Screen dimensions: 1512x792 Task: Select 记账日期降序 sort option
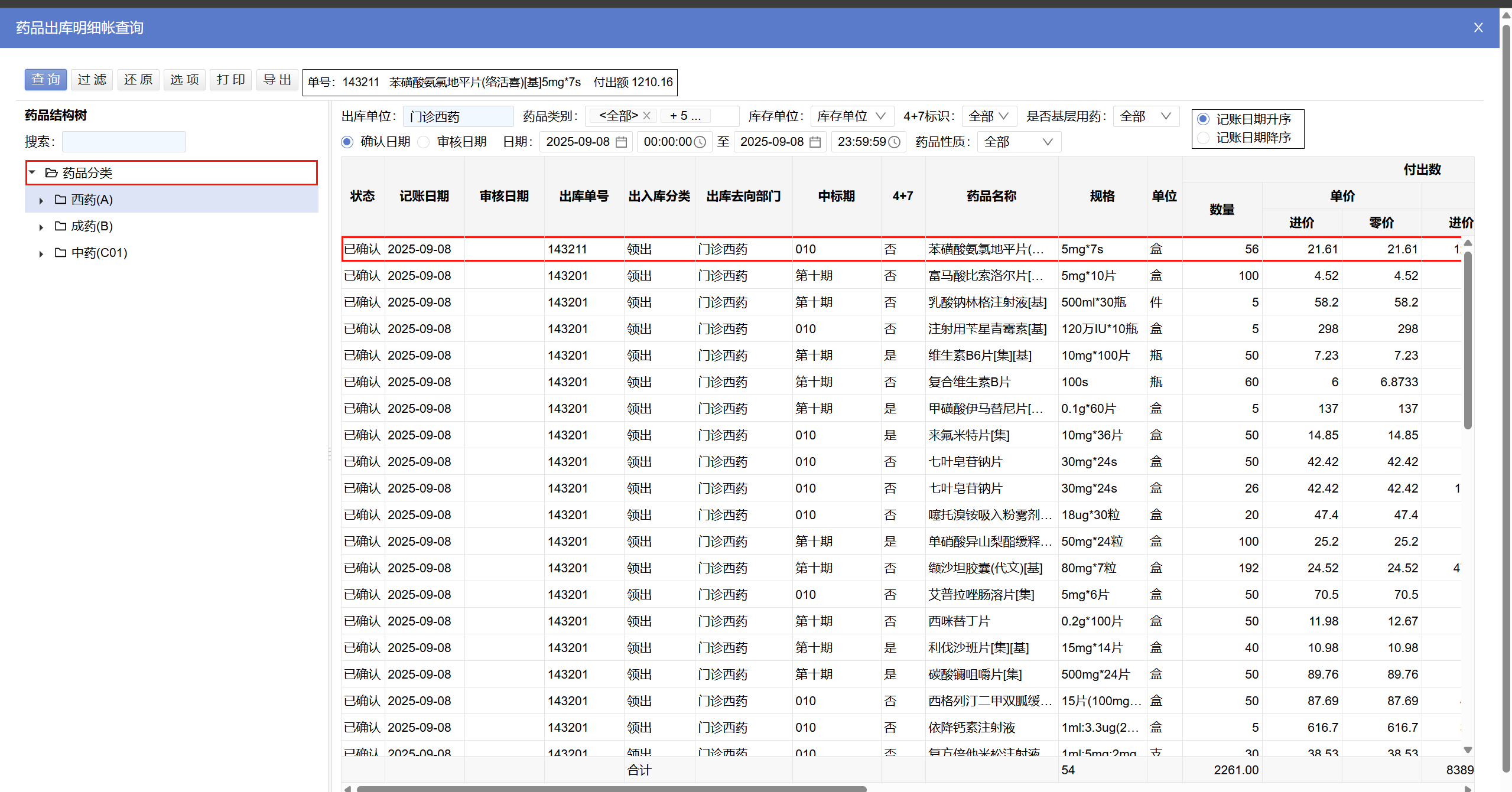point(1203,138)
